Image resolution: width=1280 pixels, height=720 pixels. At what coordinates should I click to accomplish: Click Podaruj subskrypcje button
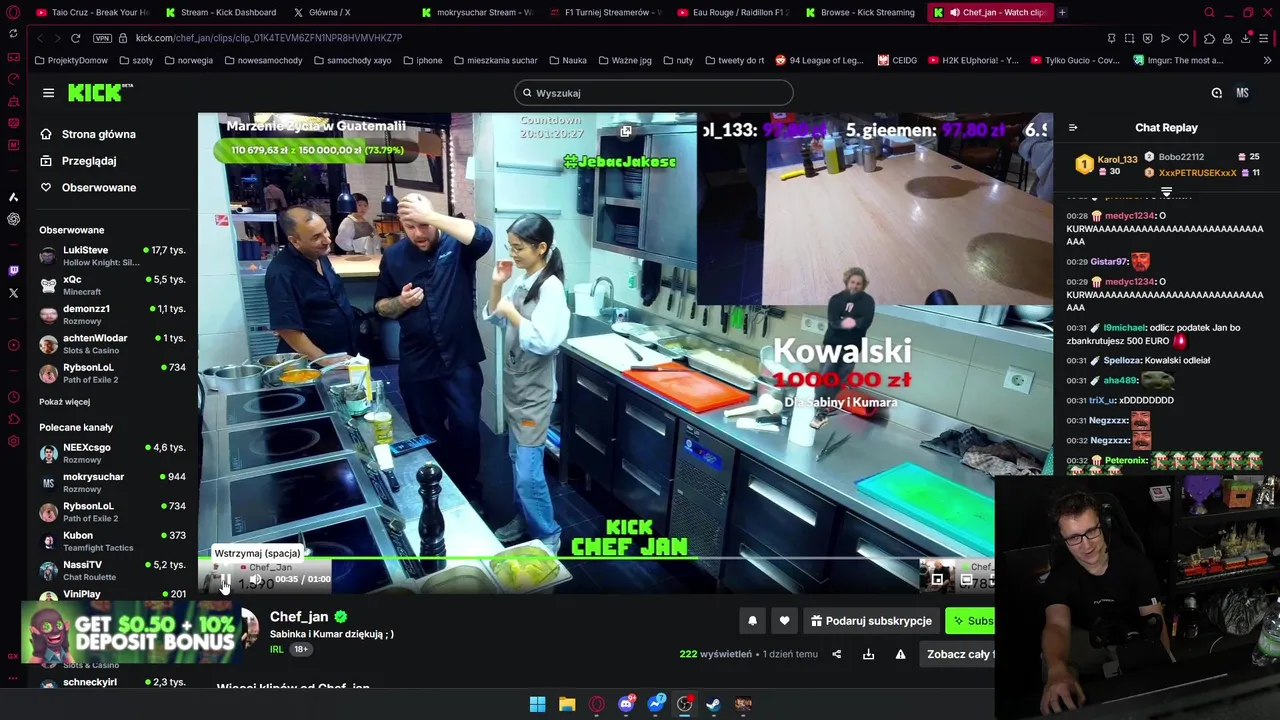click(x=871, y=621)
